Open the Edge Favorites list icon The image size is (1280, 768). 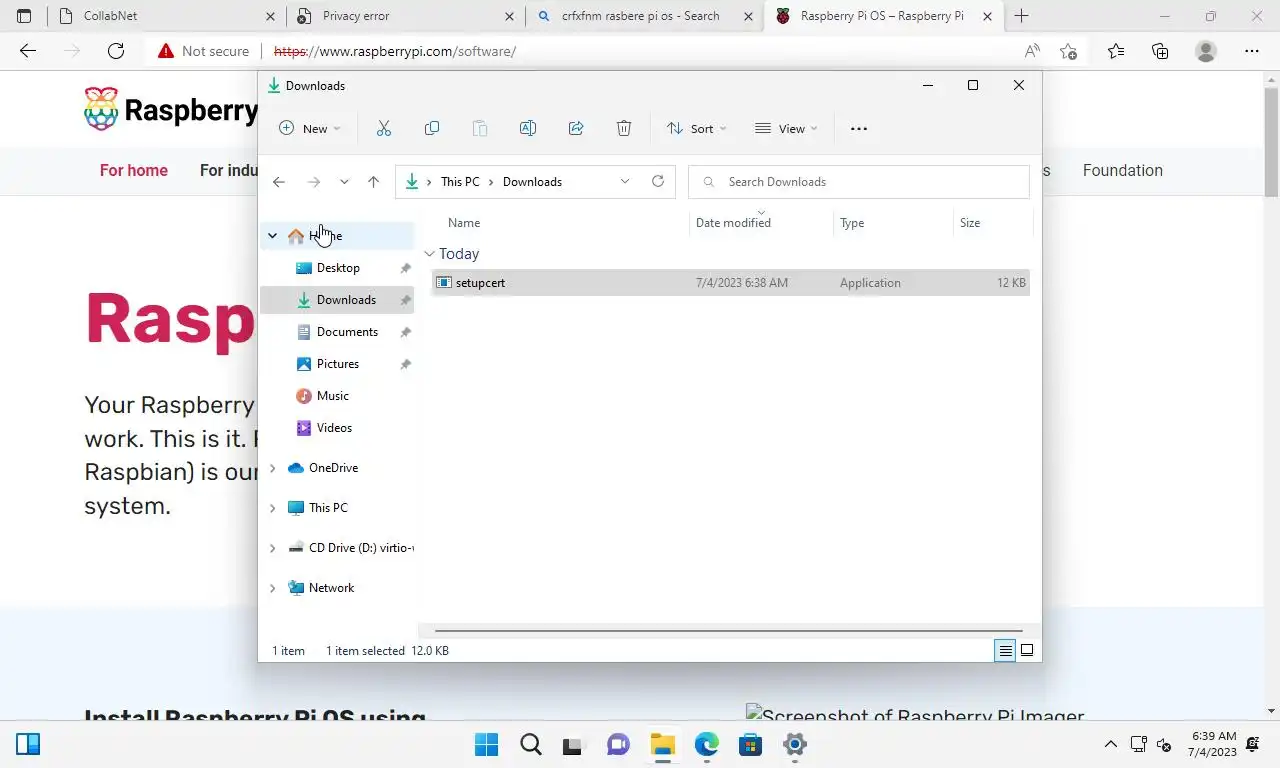point(1115,51)
